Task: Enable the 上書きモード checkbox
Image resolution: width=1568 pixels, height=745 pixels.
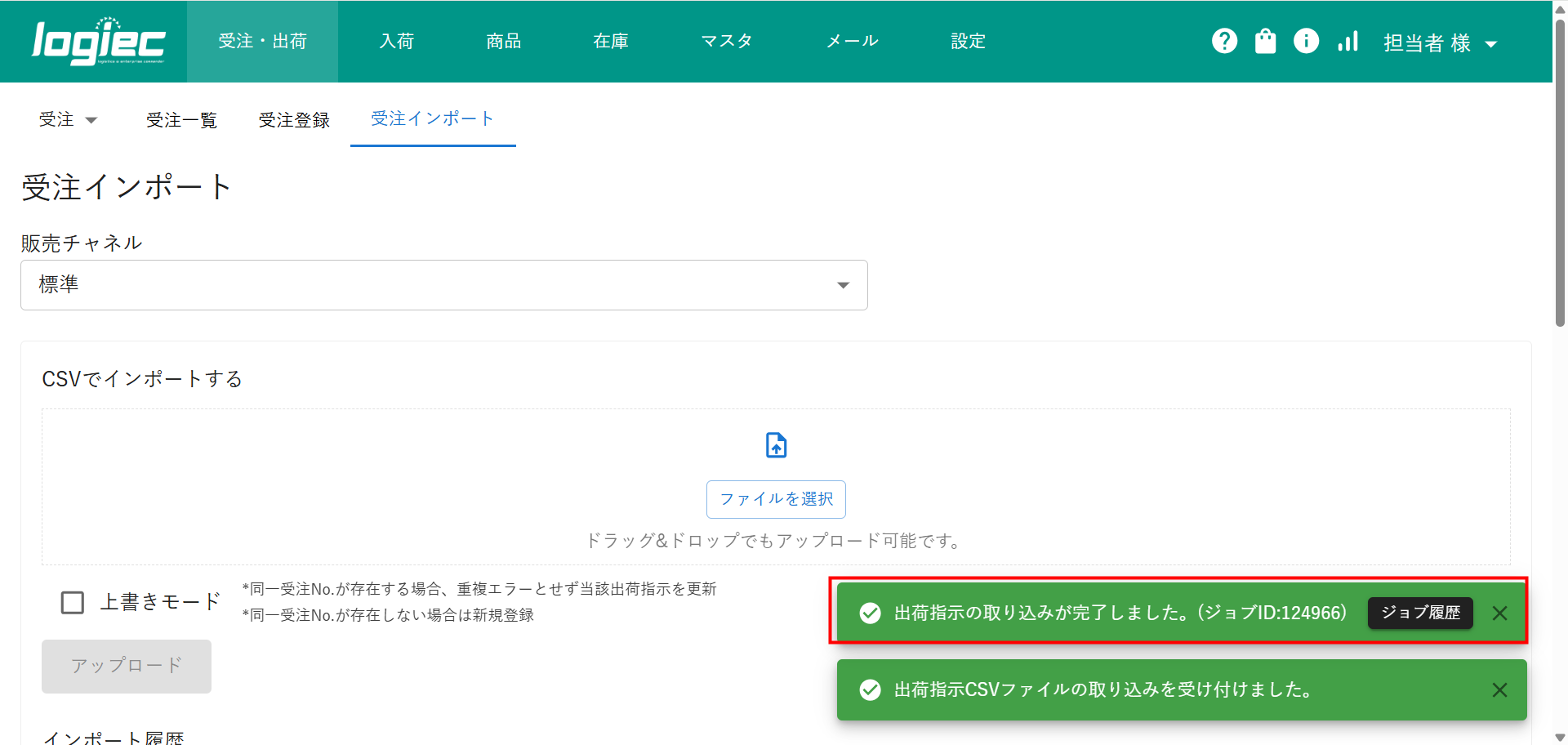Action: 73,603
